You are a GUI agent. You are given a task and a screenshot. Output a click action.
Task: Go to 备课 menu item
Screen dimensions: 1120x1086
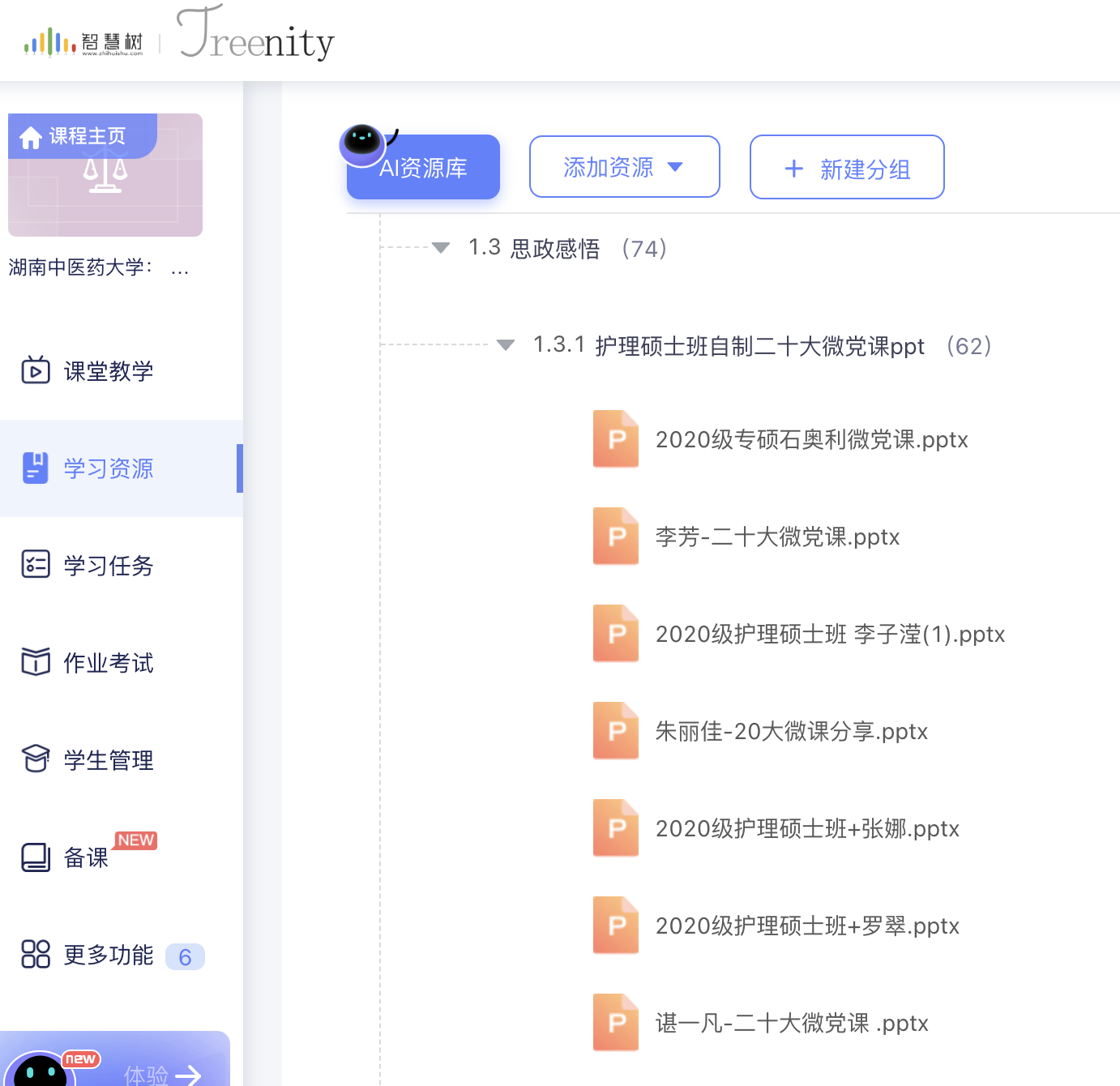86,857
